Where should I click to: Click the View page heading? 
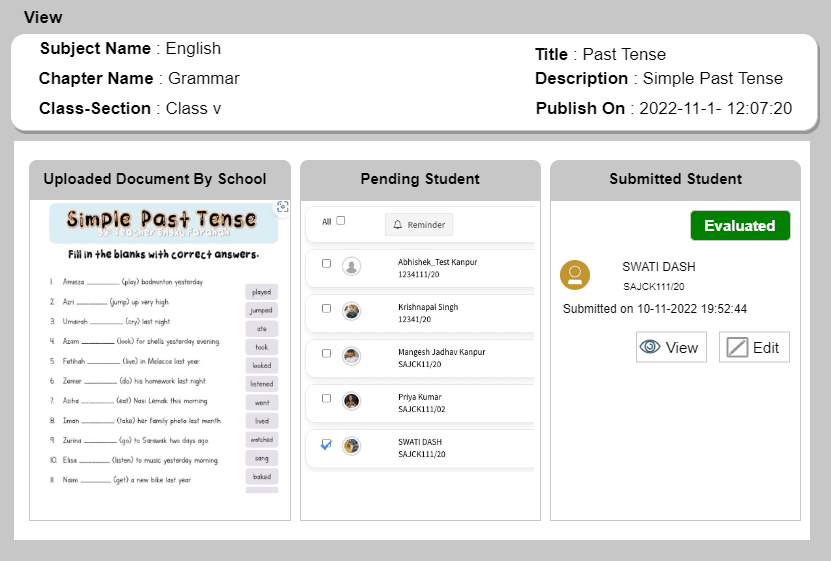click(43, 17)
